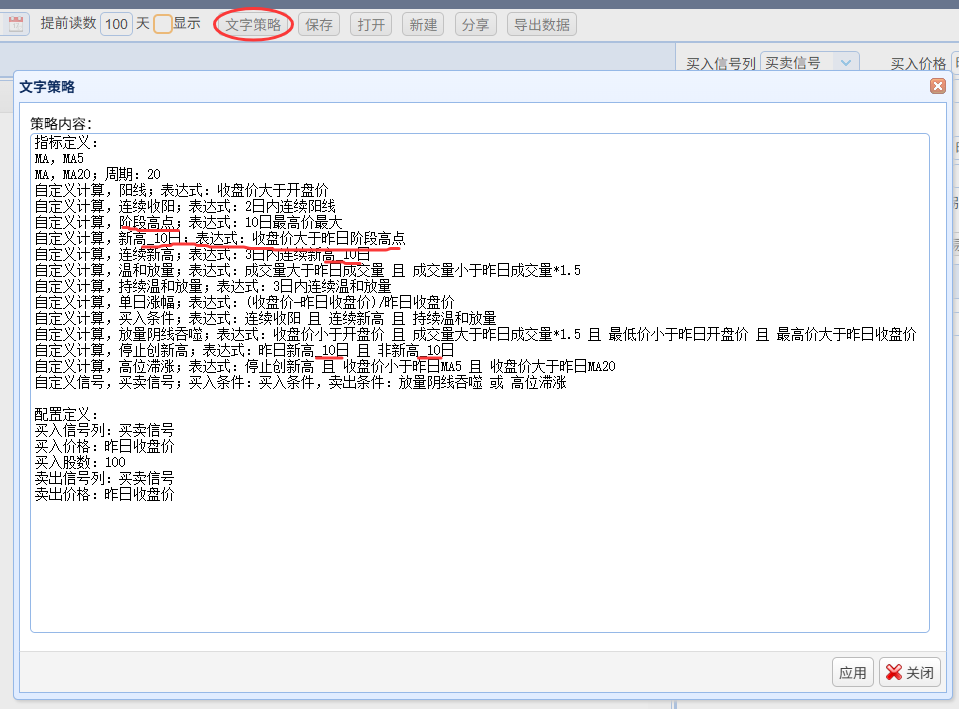959x709 pixels.
Task: Click the calendar icon in toolbar
Action: tap(16, 24)
